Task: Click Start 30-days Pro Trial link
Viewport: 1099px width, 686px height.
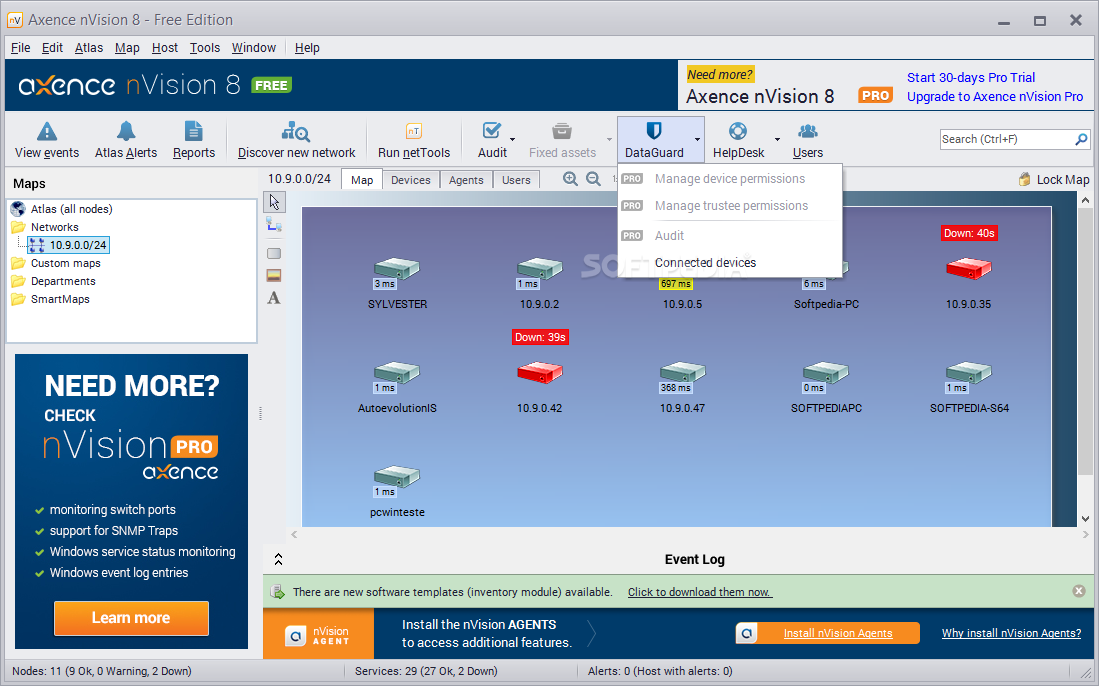Action: 971,77
